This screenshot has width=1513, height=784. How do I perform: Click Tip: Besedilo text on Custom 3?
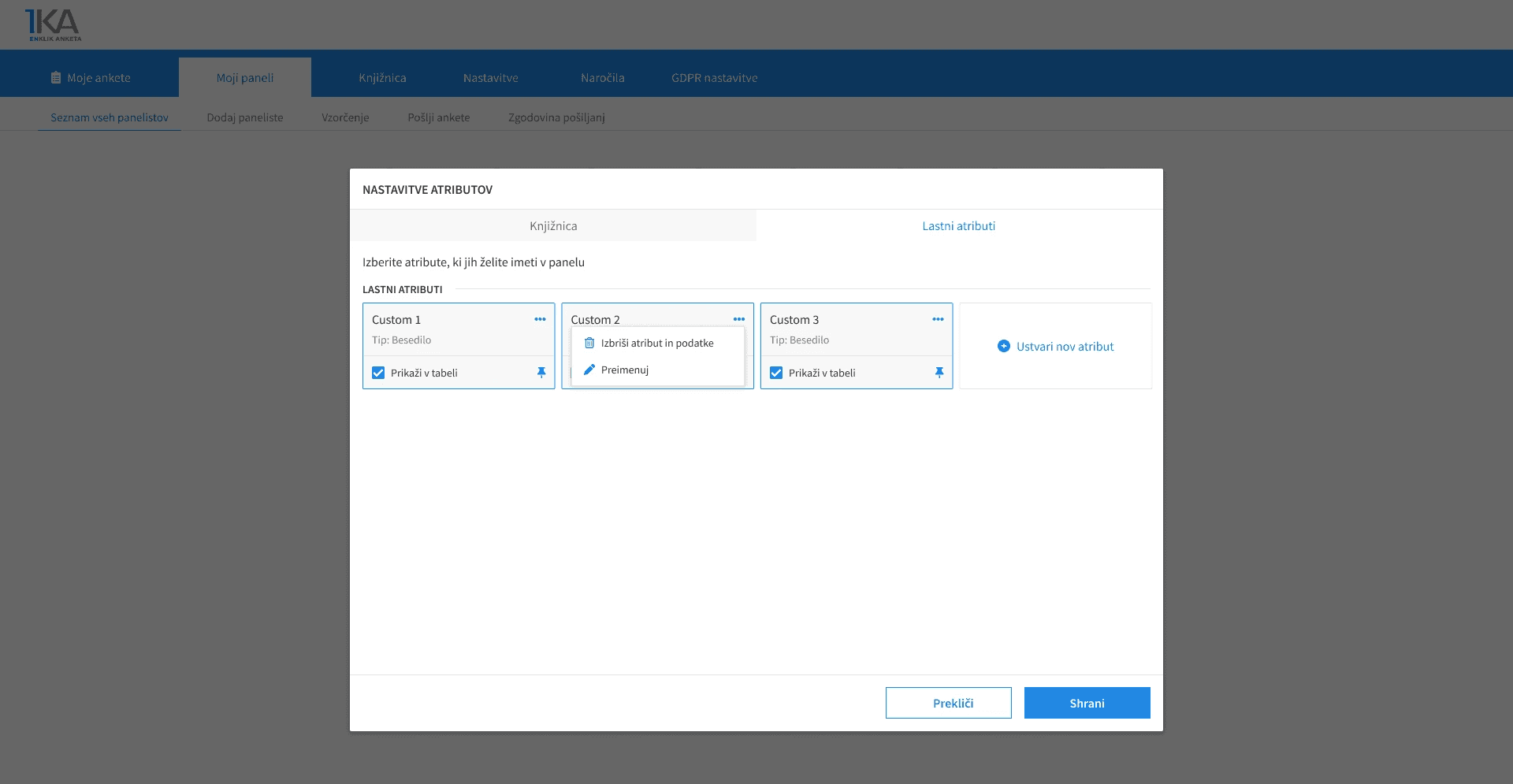pyautogui.click(x=800, y=340)
